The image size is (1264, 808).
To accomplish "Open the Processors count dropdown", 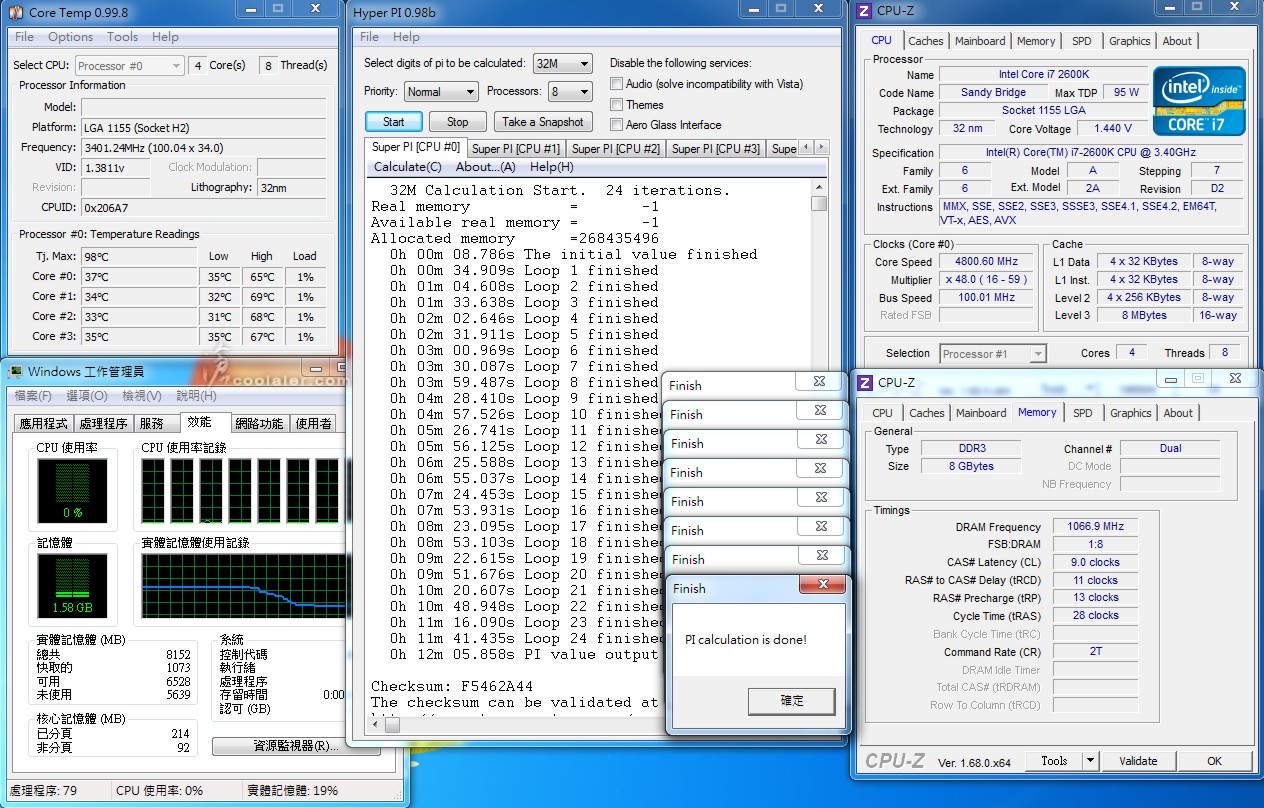I will coord(570,91).
